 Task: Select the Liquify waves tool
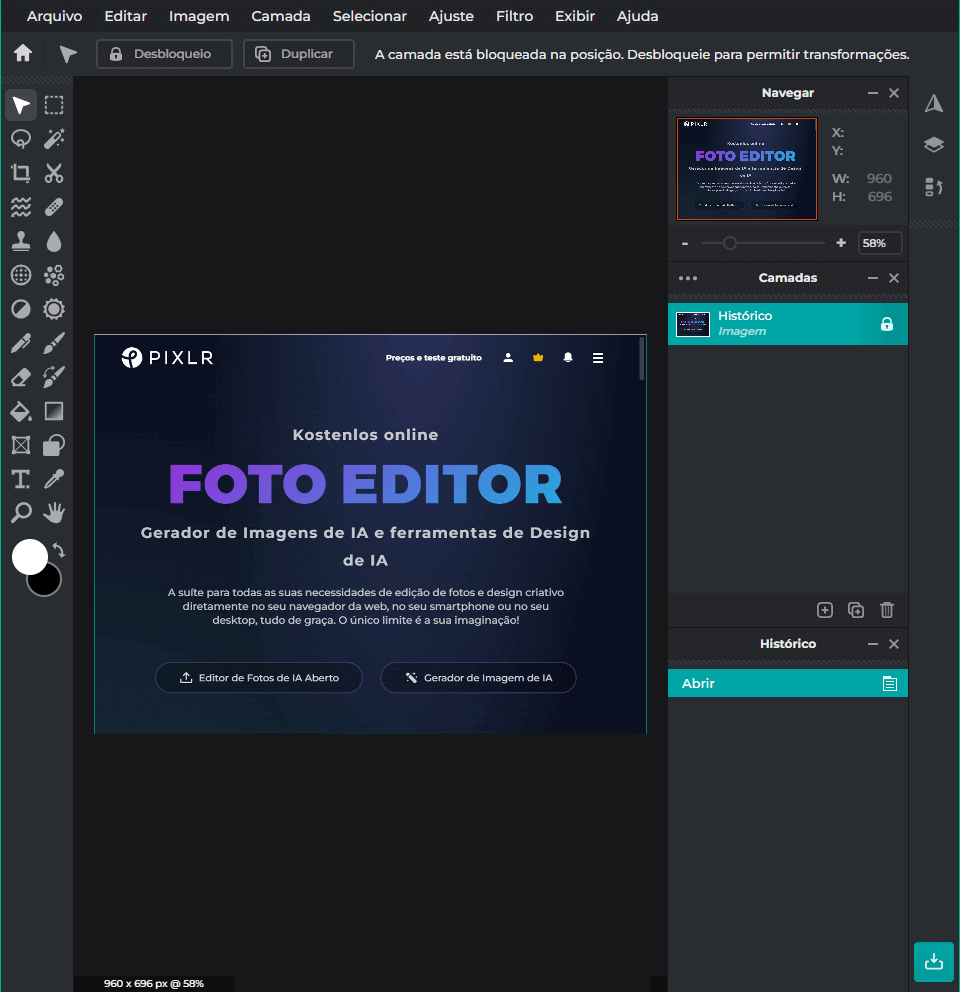pos(21,208)
